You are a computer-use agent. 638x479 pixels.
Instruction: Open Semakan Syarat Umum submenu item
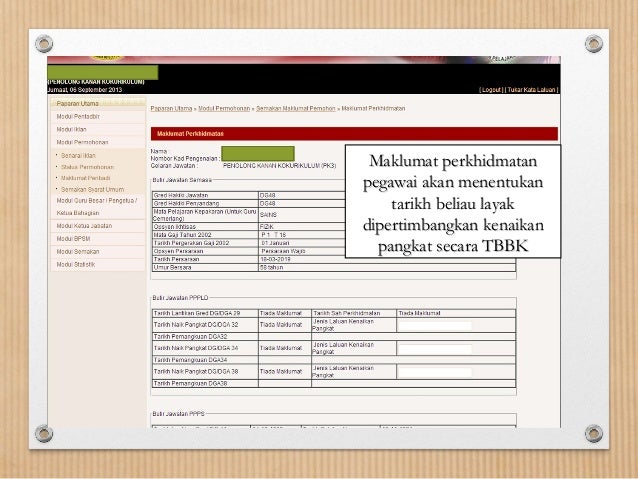[92, 190]
